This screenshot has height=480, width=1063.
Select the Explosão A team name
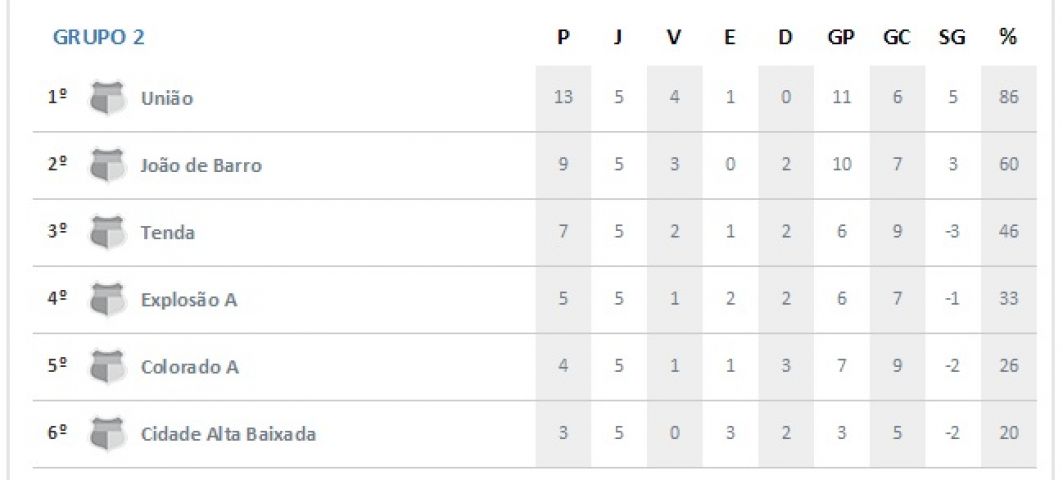[189, 300]
